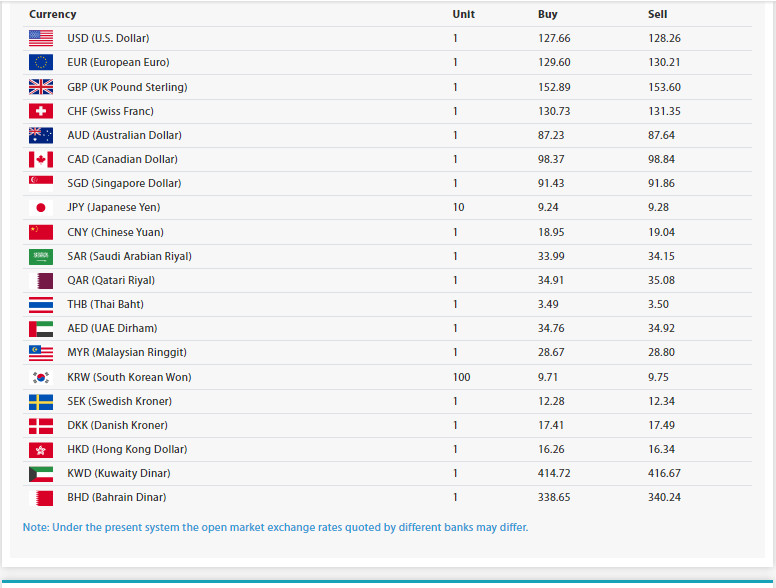Click THB sell rate 3.50
The width and height of the screenshot is (776, 588).
click(x=658, y=304)
